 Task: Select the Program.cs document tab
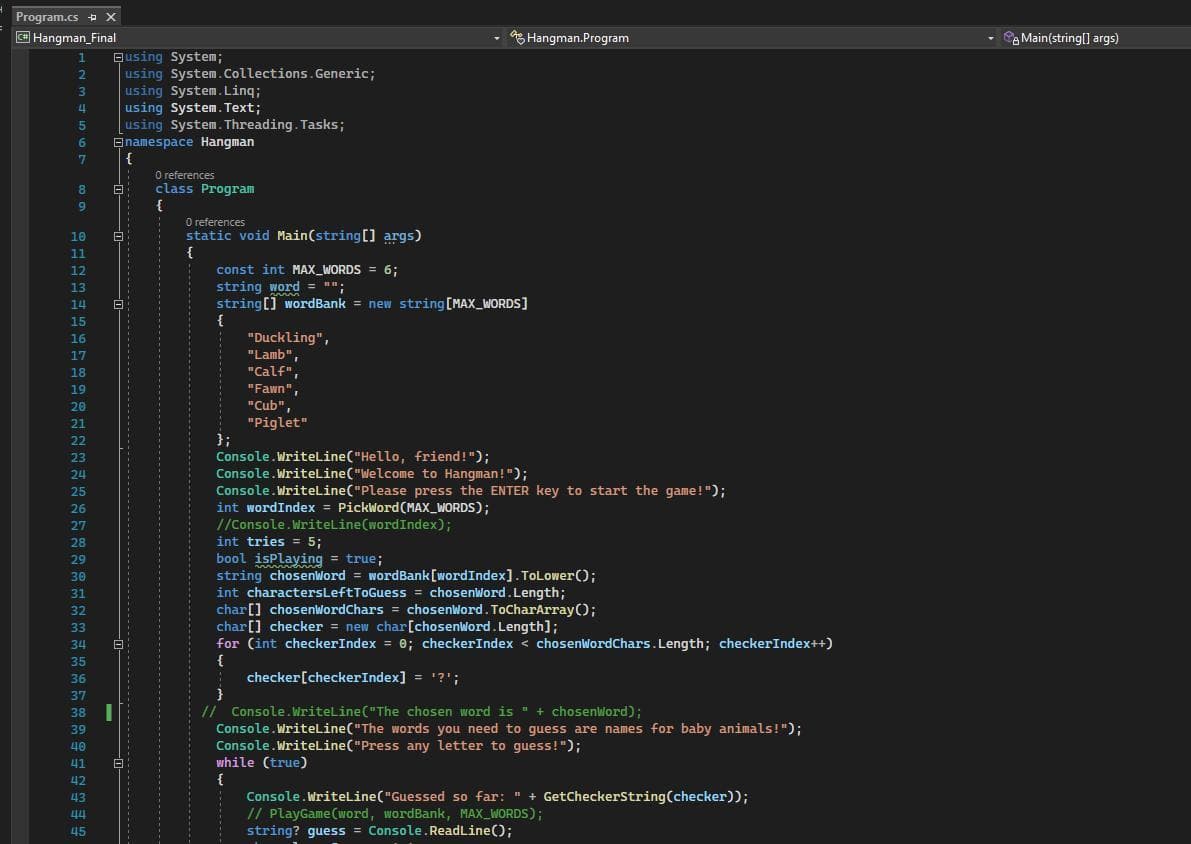[47, 17]
